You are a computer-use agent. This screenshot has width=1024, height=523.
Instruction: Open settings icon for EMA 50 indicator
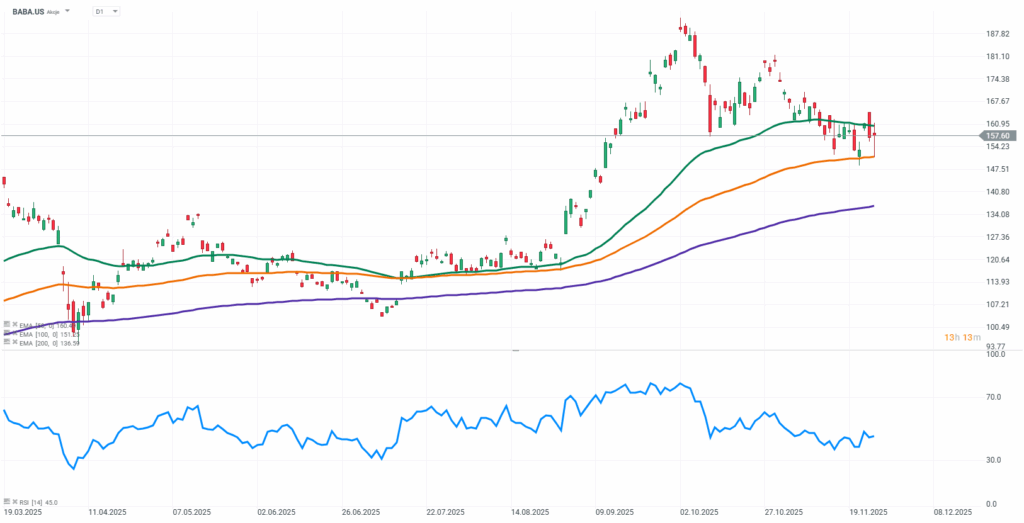pyautogui.click(x=6, y=325)
